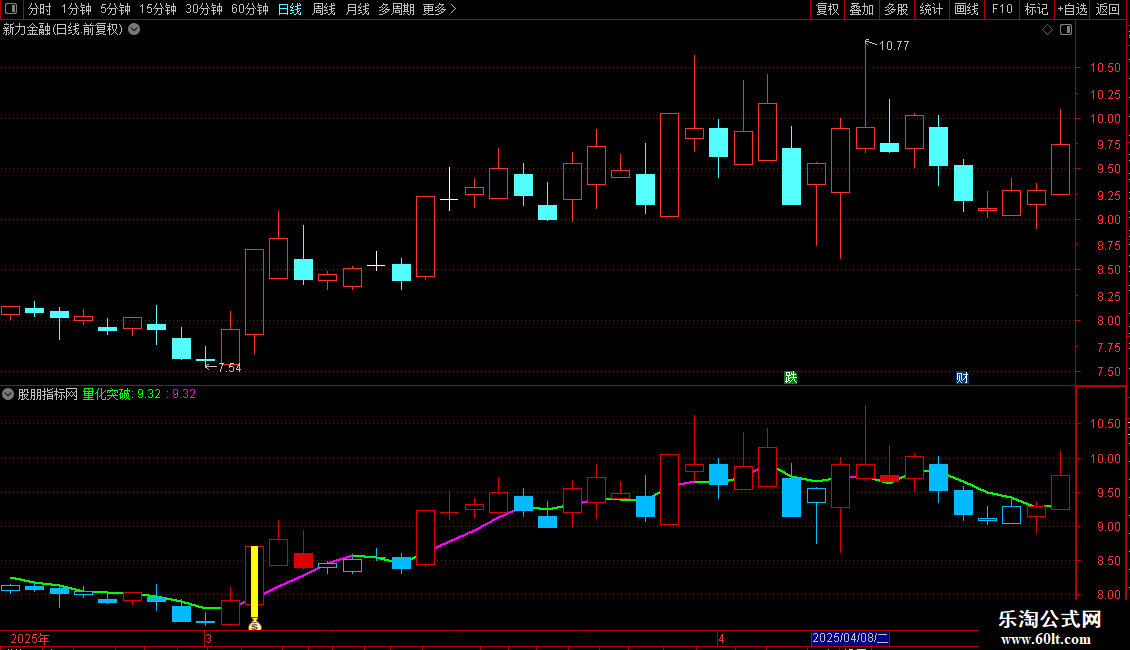Select the 60分钟 period tab
Viewport: 1130px width, 650px height.
pos(250,9)
